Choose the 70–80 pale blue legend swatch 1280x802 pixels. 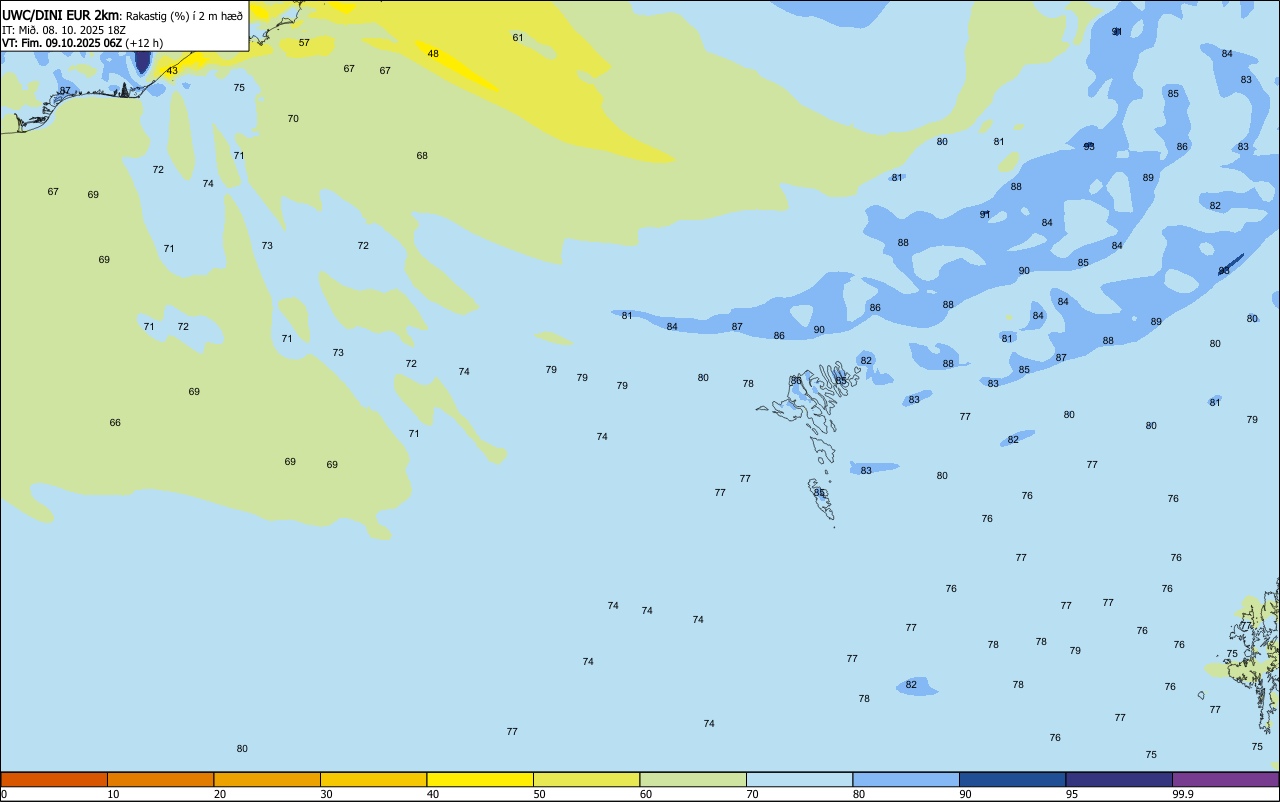point(799,779)
